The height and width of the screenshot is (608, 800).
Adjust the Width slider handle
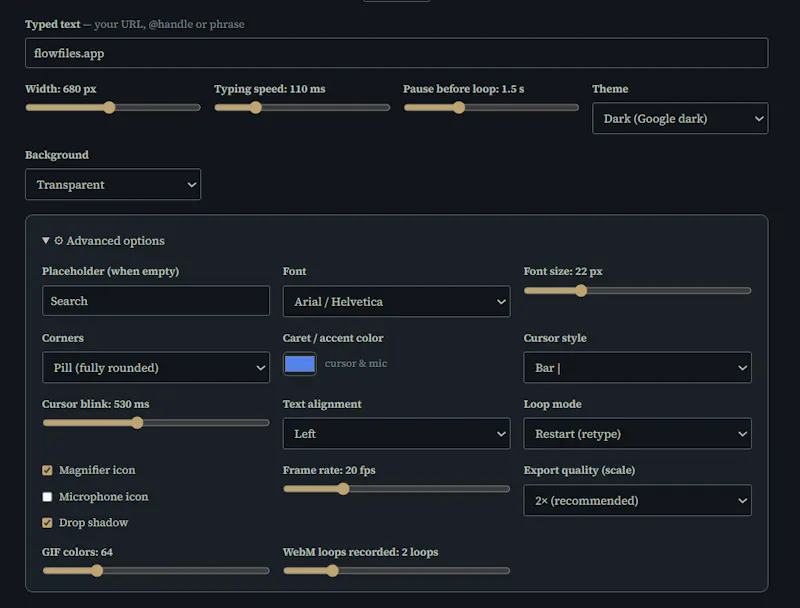(109, 108)
